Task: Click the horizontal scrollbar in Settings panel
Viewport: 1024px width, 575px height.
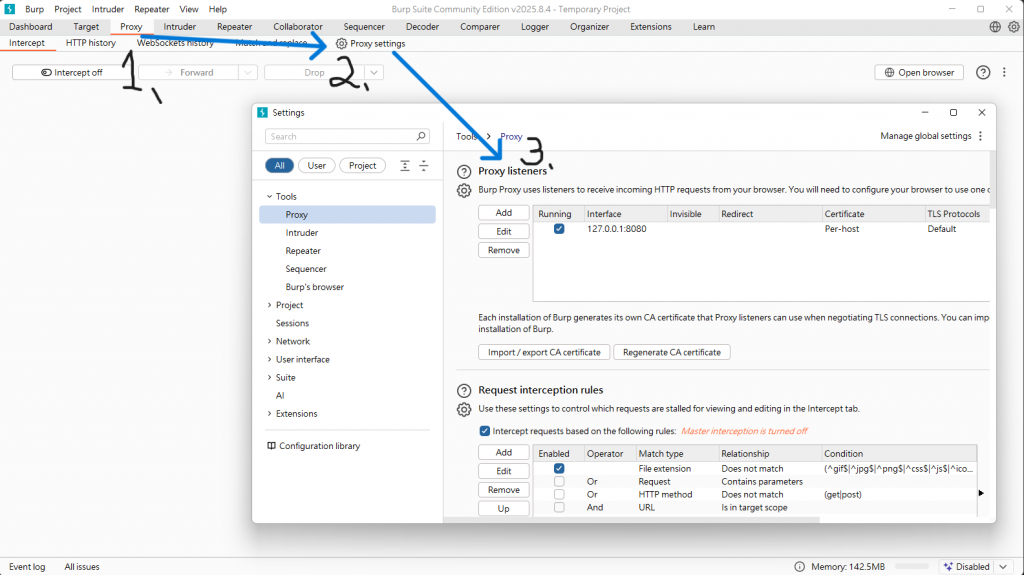Action: (x=632, y=520)
